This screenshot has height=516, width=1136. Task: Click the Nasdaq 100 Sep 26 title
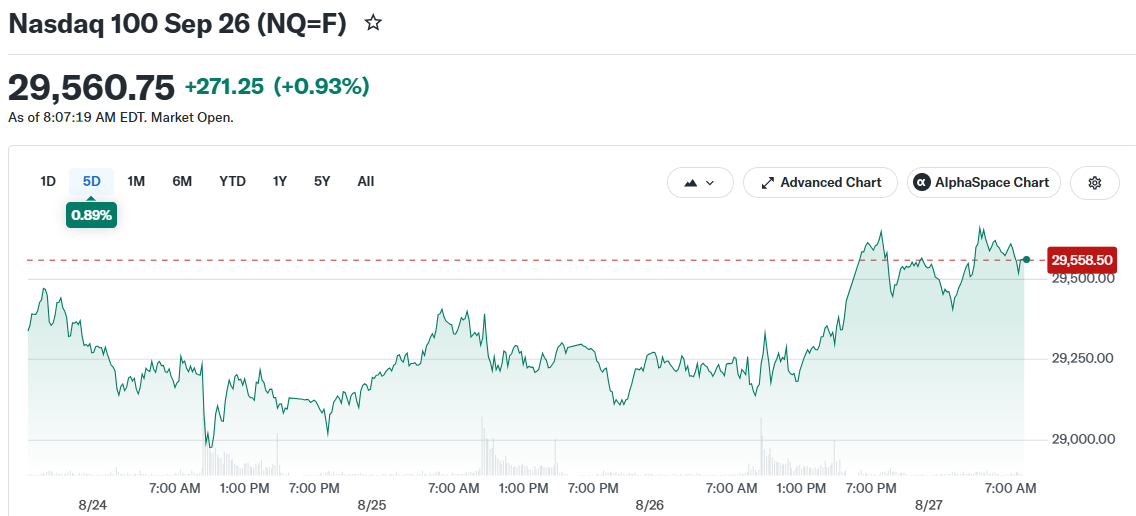pyautogui.click(x=178, y=24)
